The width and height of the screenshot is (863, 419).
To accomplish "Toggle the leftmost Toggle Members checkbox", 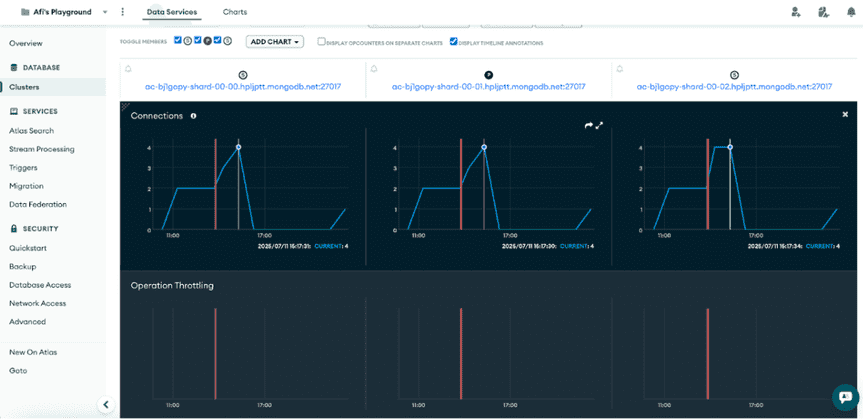I will [x=178, y=40].
